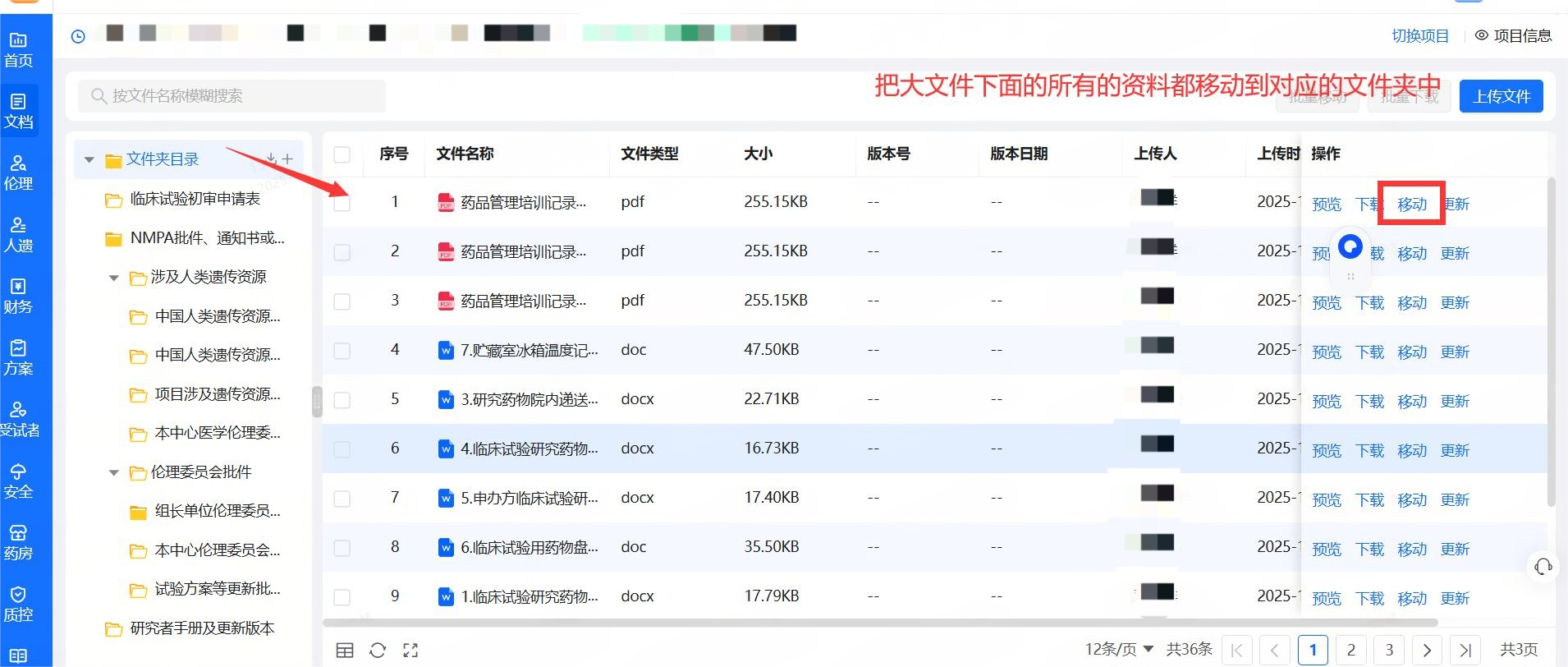Open the 首页 home sidebar icon
Image resolution: width=1568 pixels, height=667 pixels.
(18, 49)
